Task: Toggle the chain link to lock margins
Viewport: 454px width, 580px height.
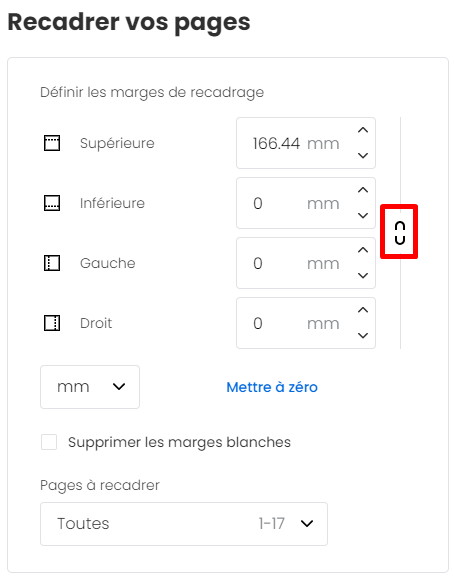Action: coord(400,233)
